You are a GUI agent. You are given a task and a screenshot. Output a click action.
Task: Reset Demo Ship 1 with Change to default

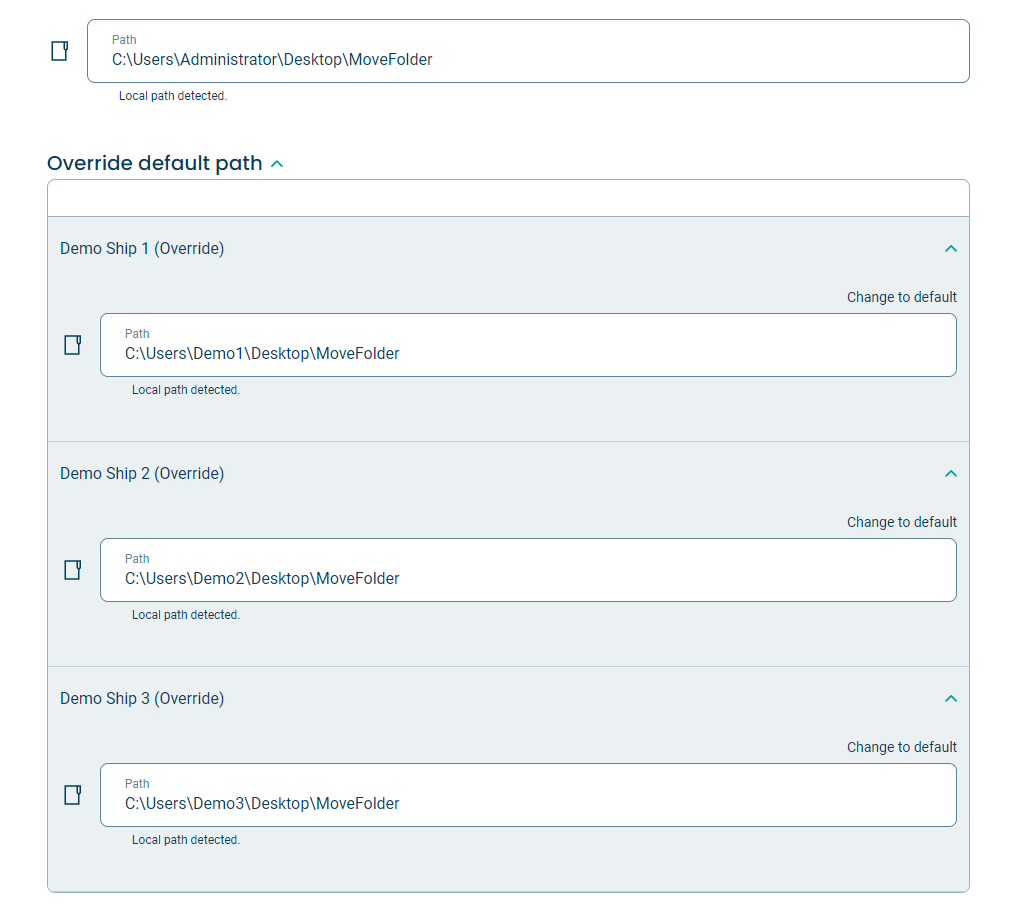point(901,297)
